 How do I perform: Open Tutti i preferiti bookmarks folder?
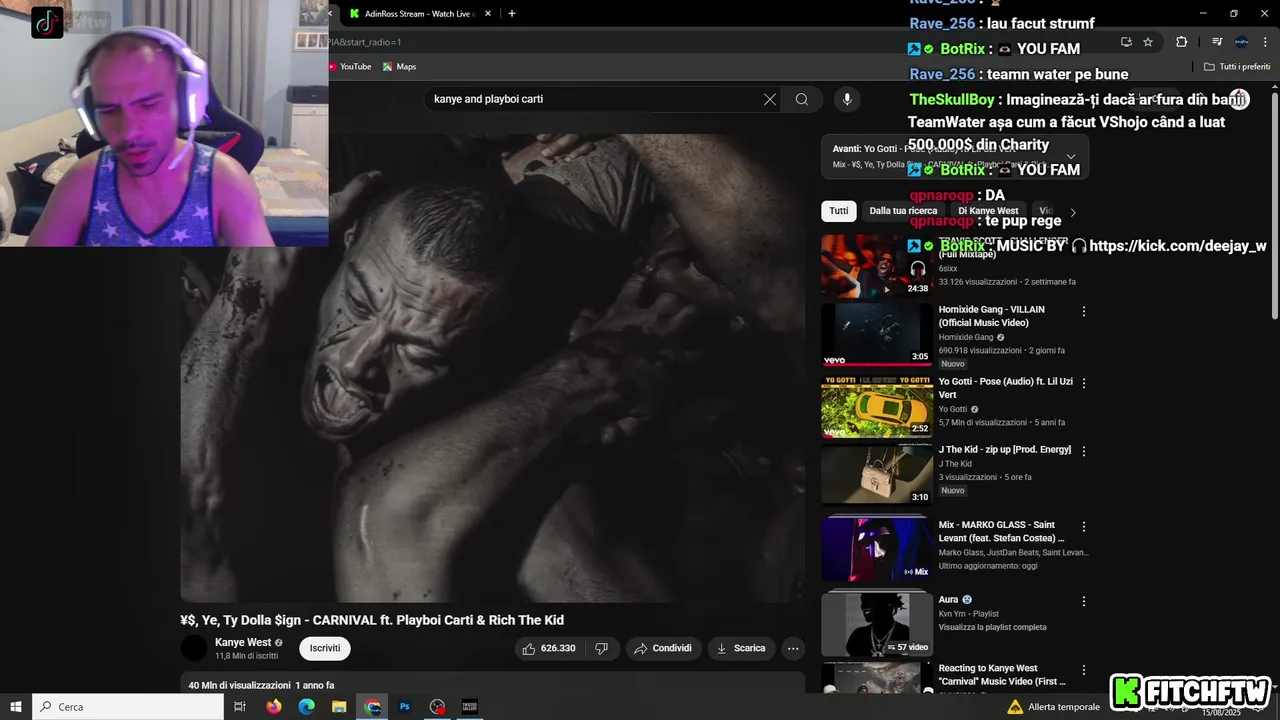tap(1237, 66)
